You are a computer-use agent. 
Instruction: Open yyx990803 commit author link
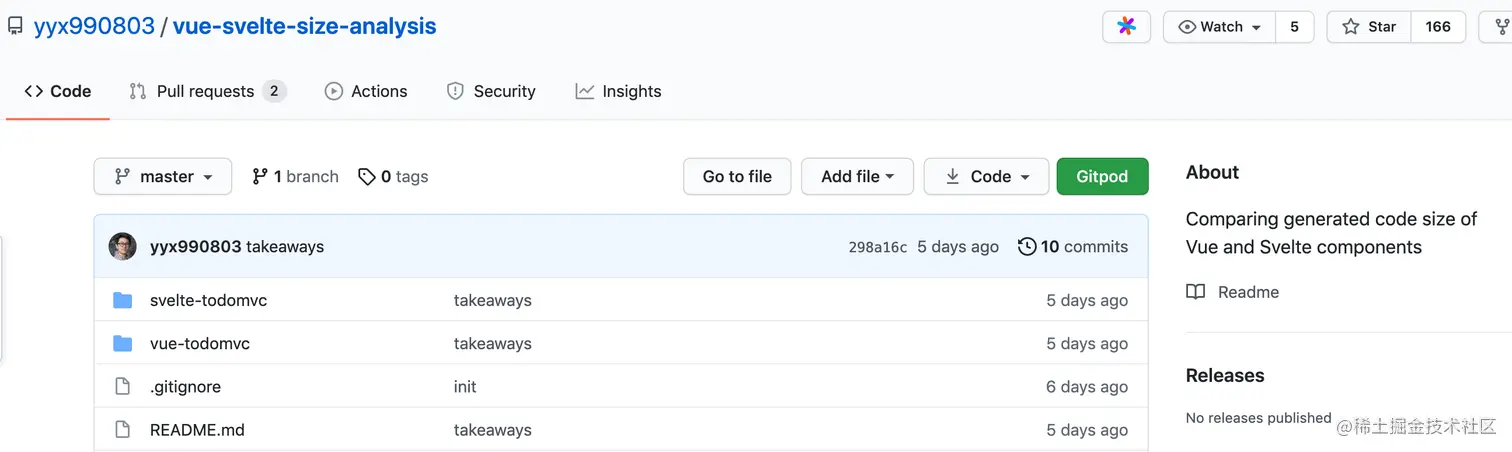[x=196, y=247]
